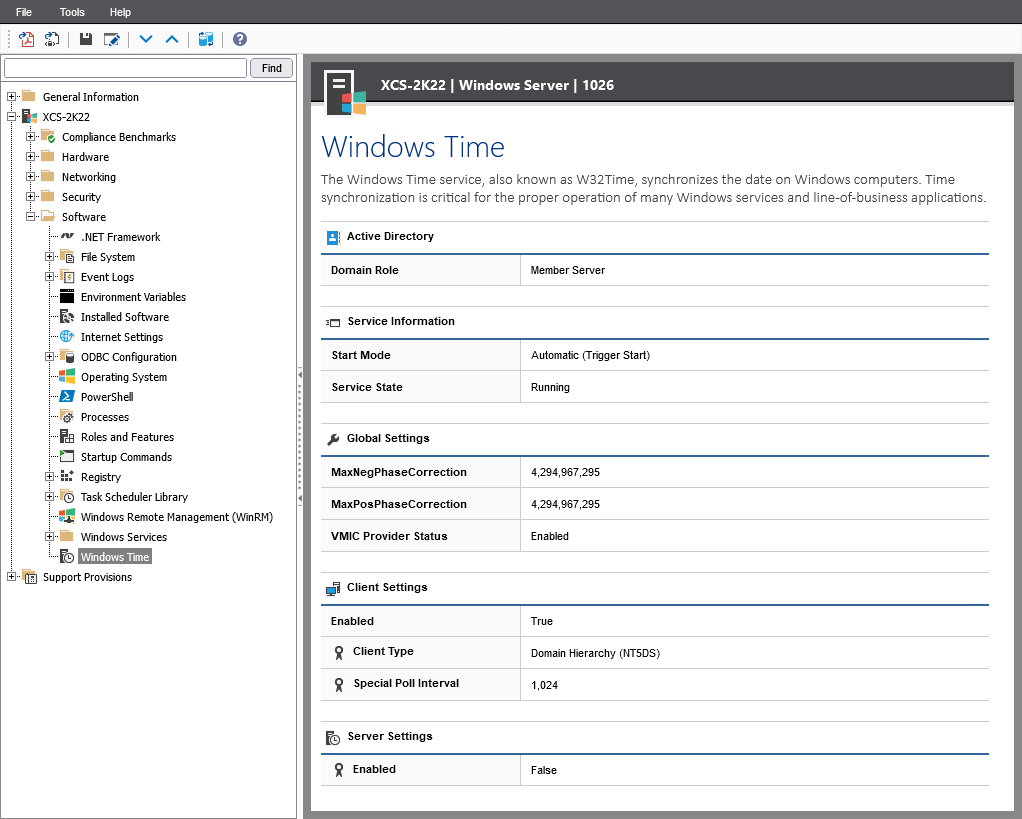Open help with the question mark icon
The image size is (1022, 819).
[x=240, y=39]
